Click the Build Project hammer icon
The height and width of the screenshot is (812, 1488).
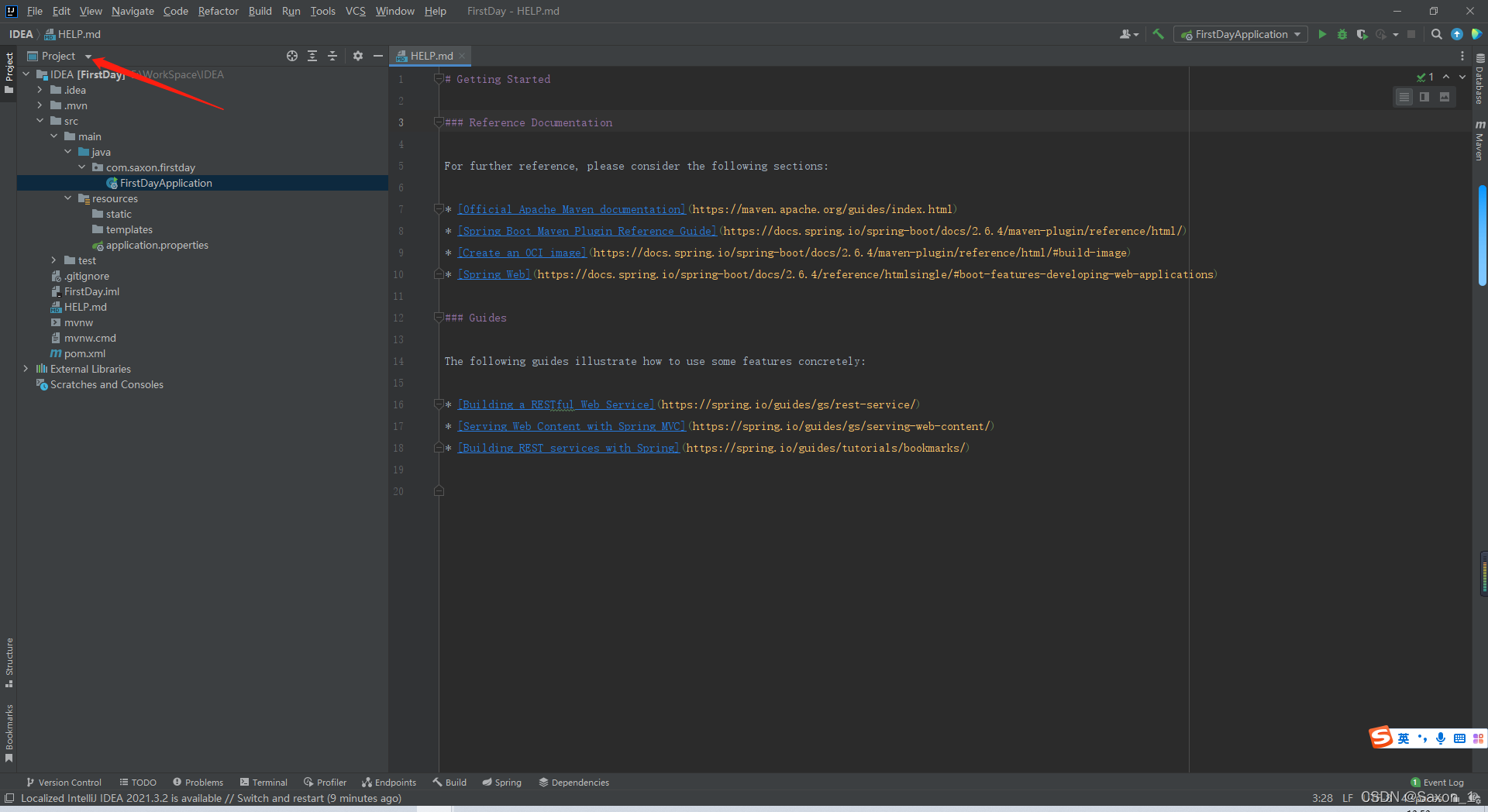tap(1158, 34)
